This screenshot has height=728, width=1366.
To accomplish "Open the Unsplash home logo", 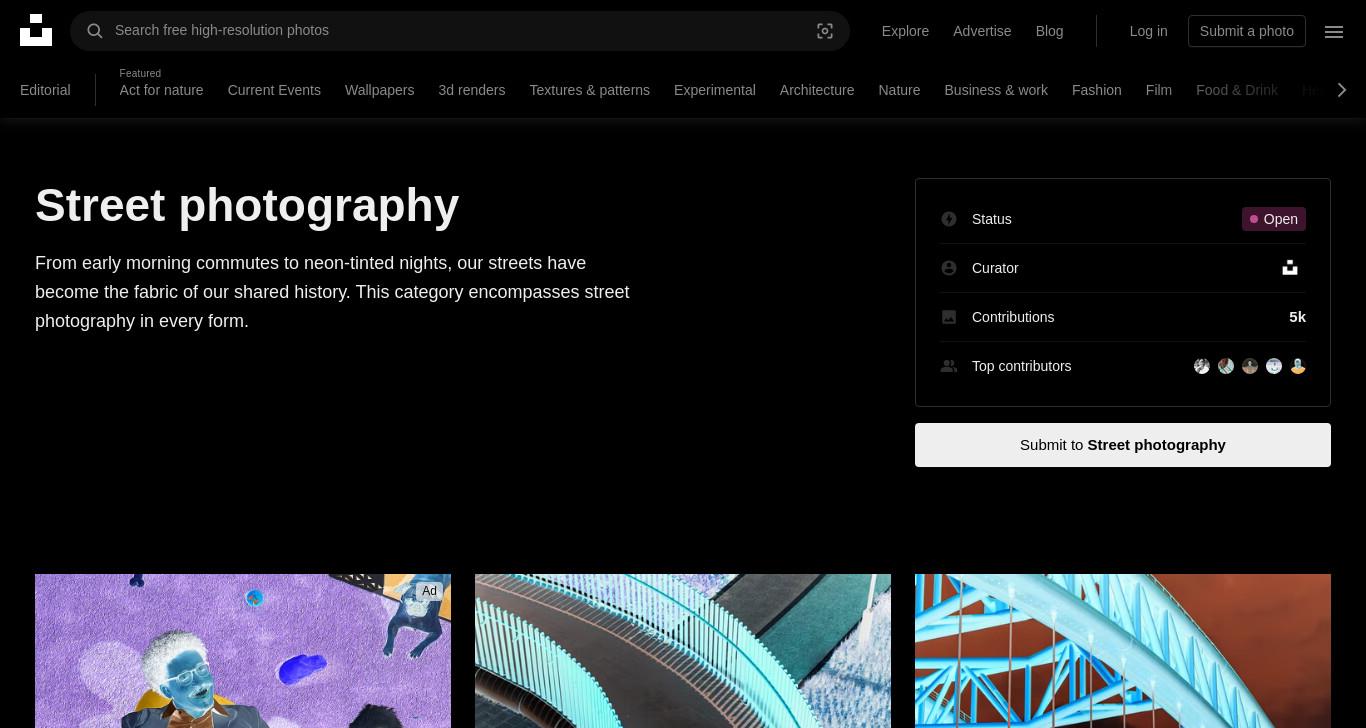I will [x=36, y=30].
